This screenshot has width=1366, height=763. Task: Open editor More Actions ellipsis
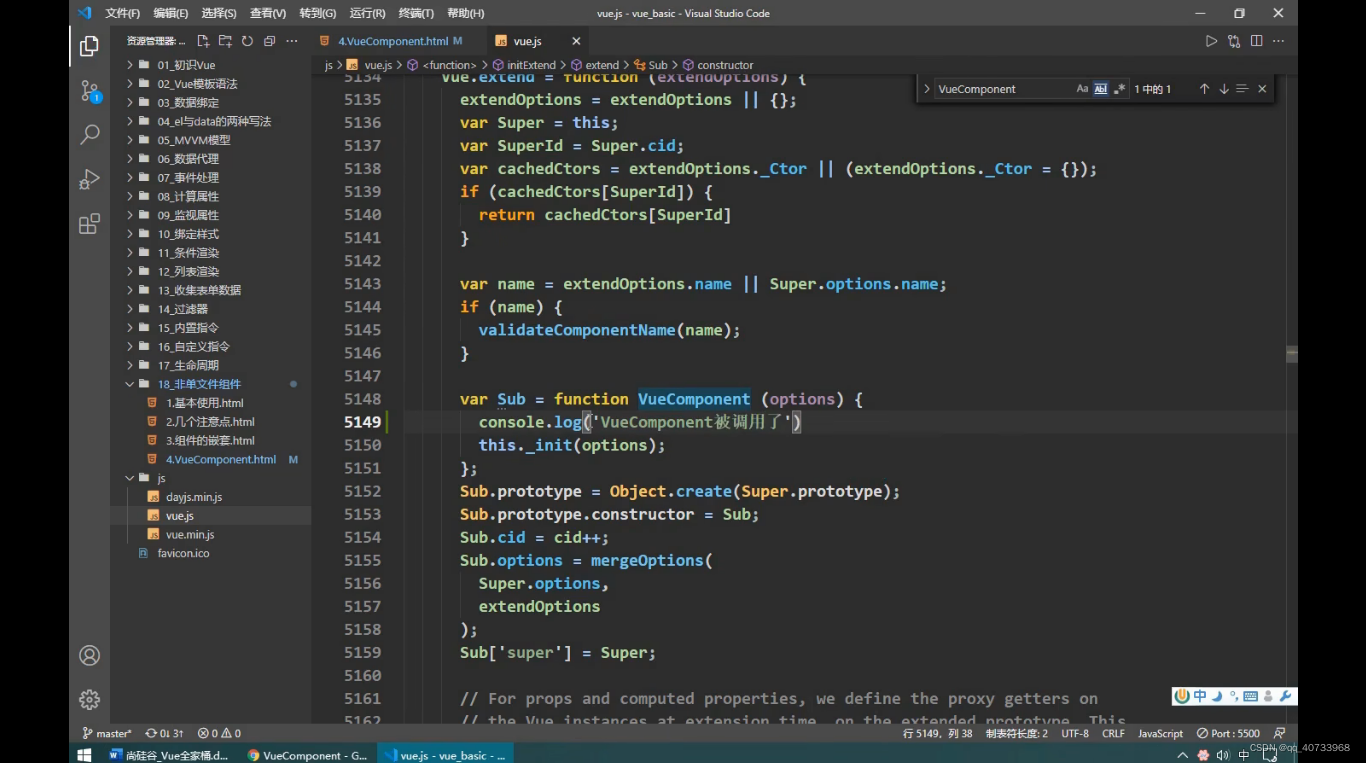[x=1278, y=41]
